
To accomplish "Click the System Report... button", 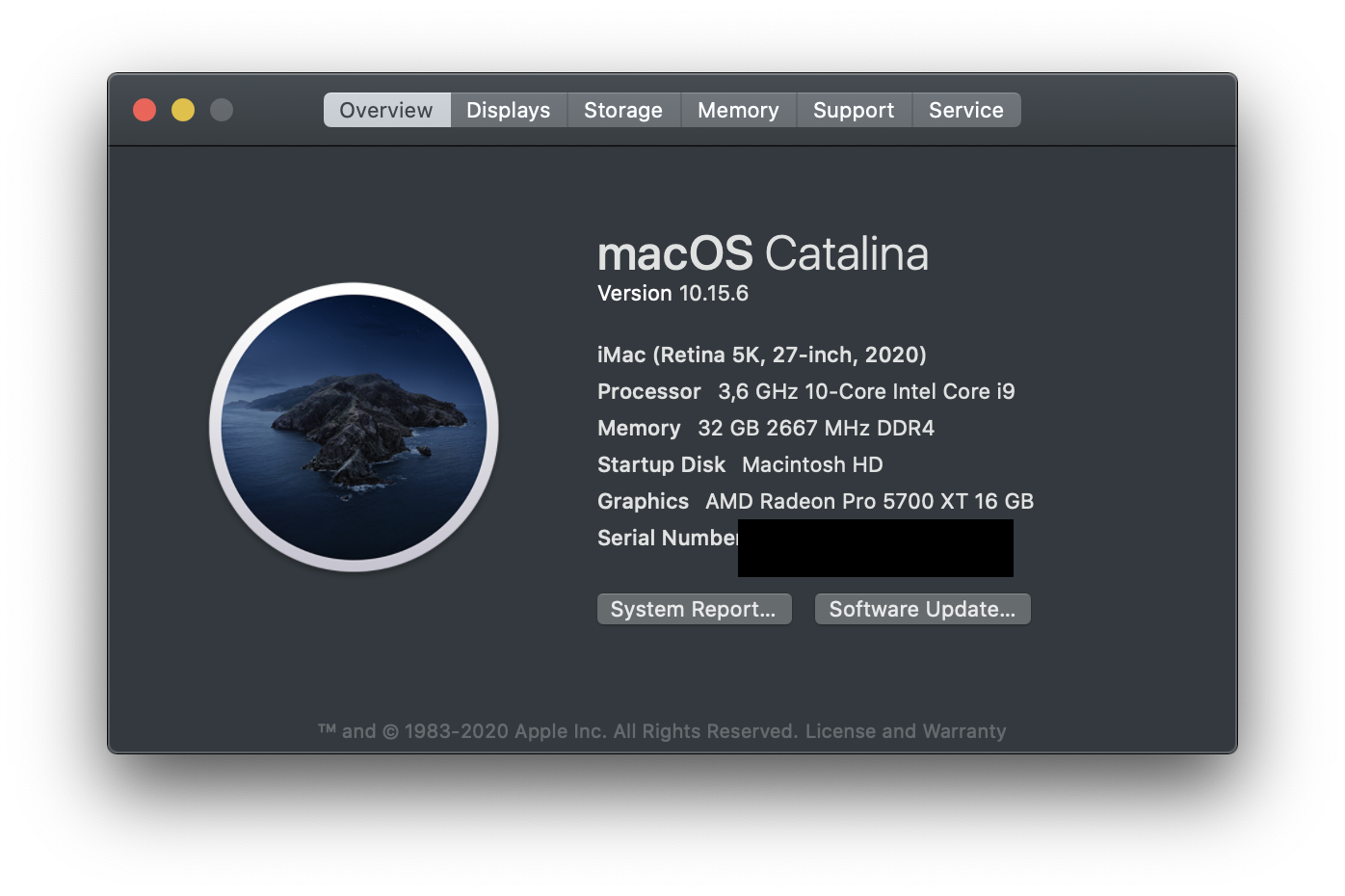I will 694,609.
